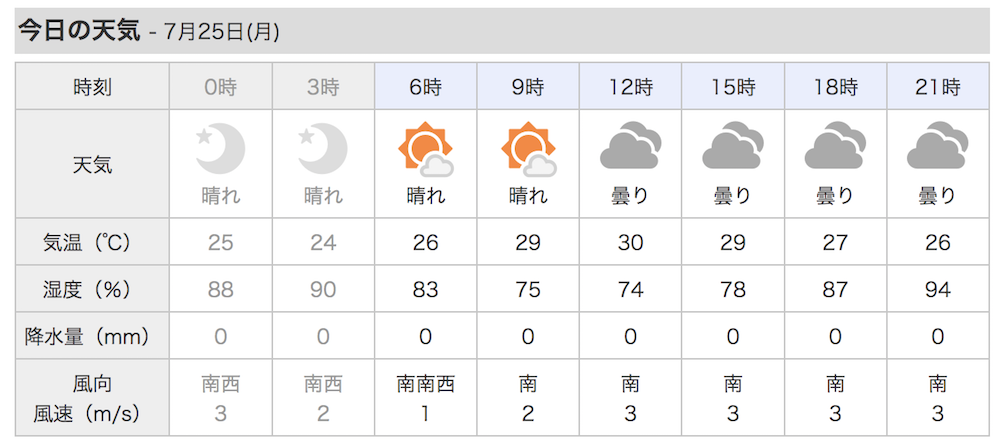Image resolution: width=1000 pixels, height=442 pixels.
Task: Click the humidity value 94
Action: [938, 290]
